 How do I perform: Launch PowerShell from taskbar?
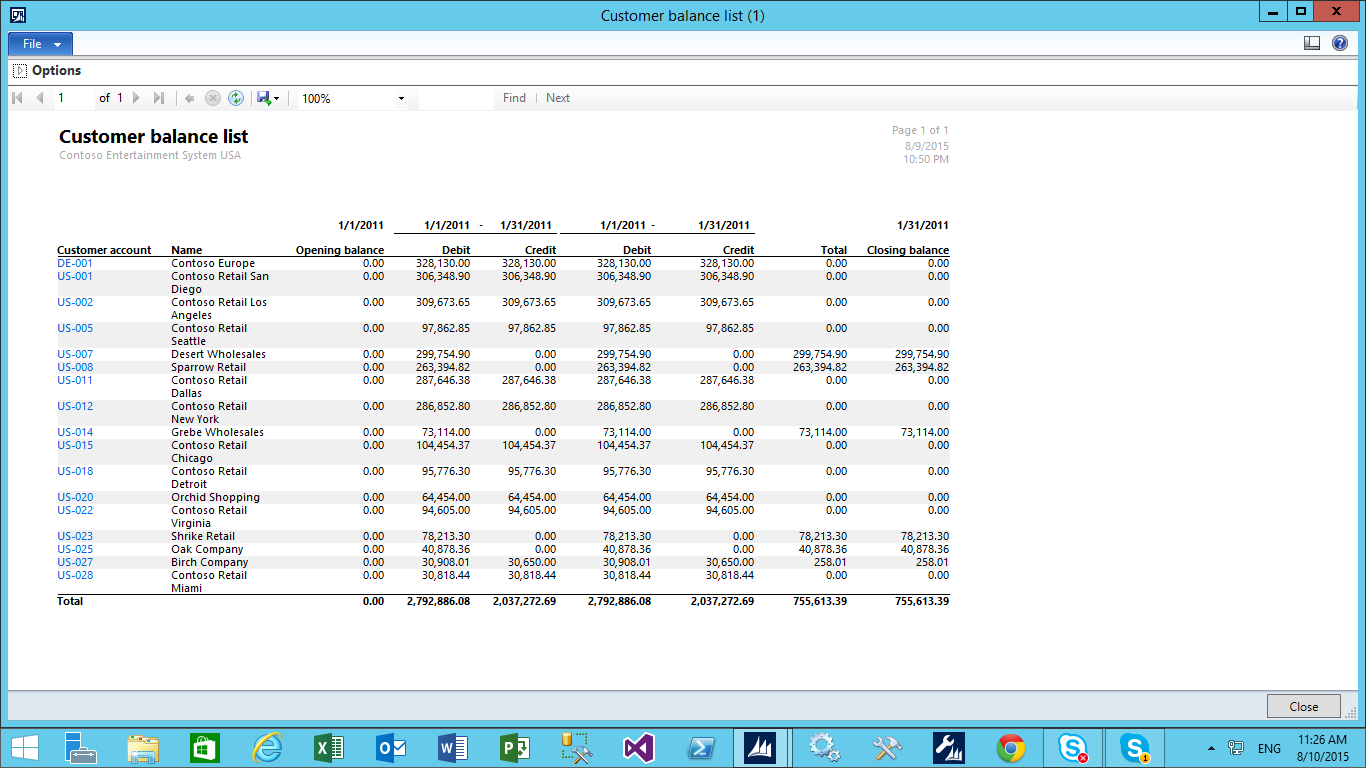700,748
